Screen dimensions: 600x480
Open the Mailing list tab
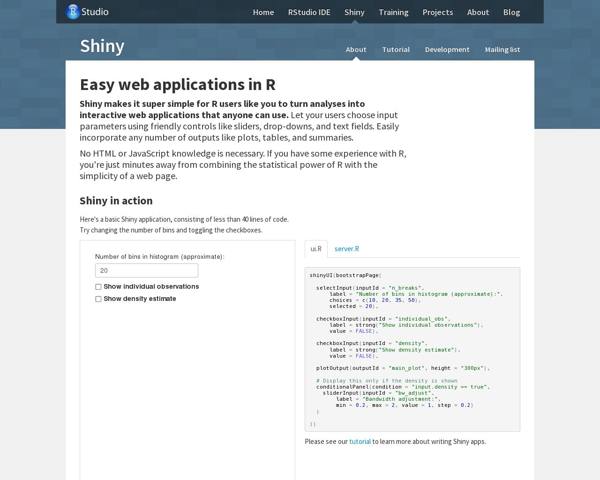pyautogui.click(x=503, y=49)
